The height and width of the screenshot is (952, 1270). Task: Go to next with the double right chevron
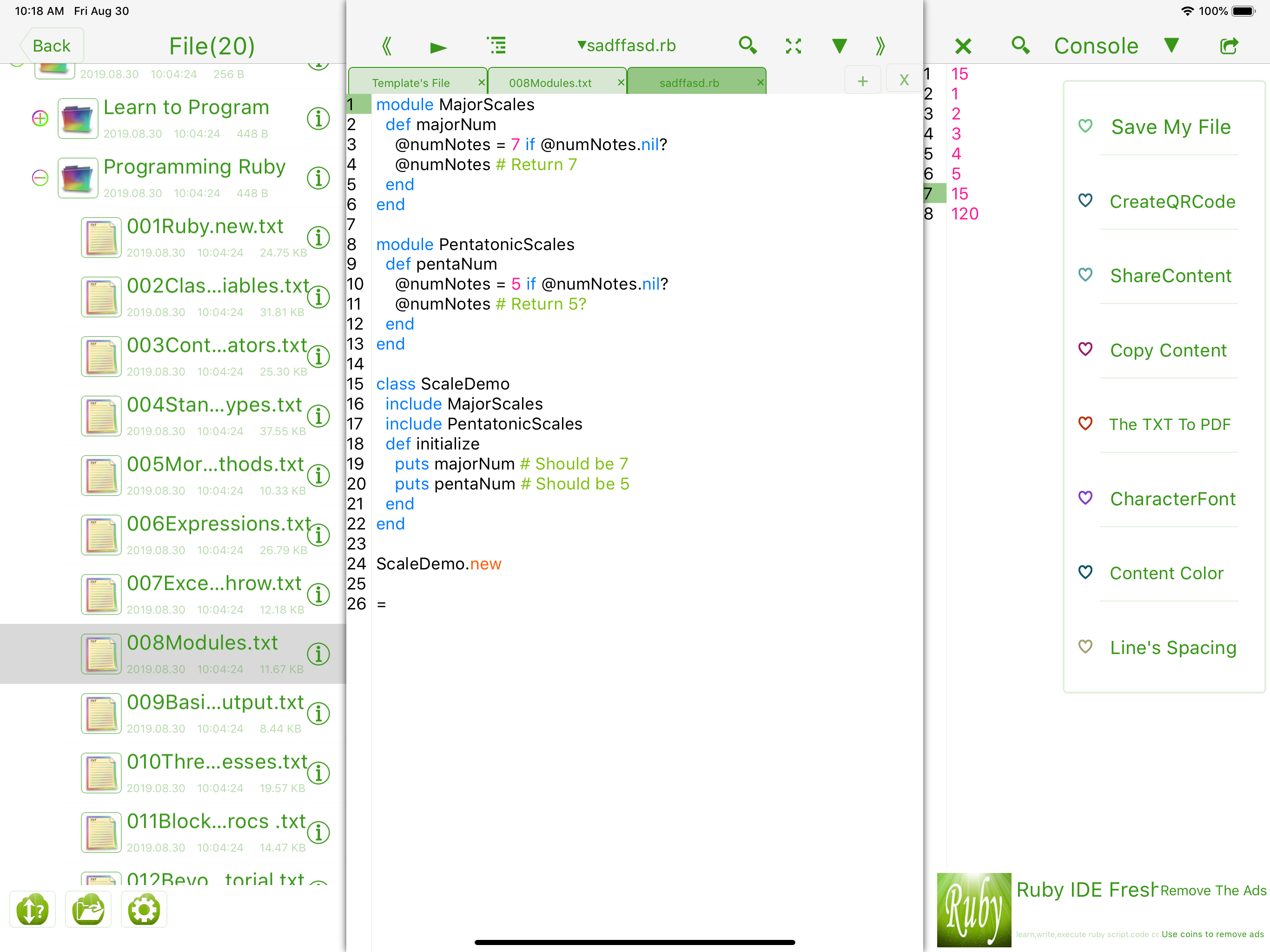880,46
